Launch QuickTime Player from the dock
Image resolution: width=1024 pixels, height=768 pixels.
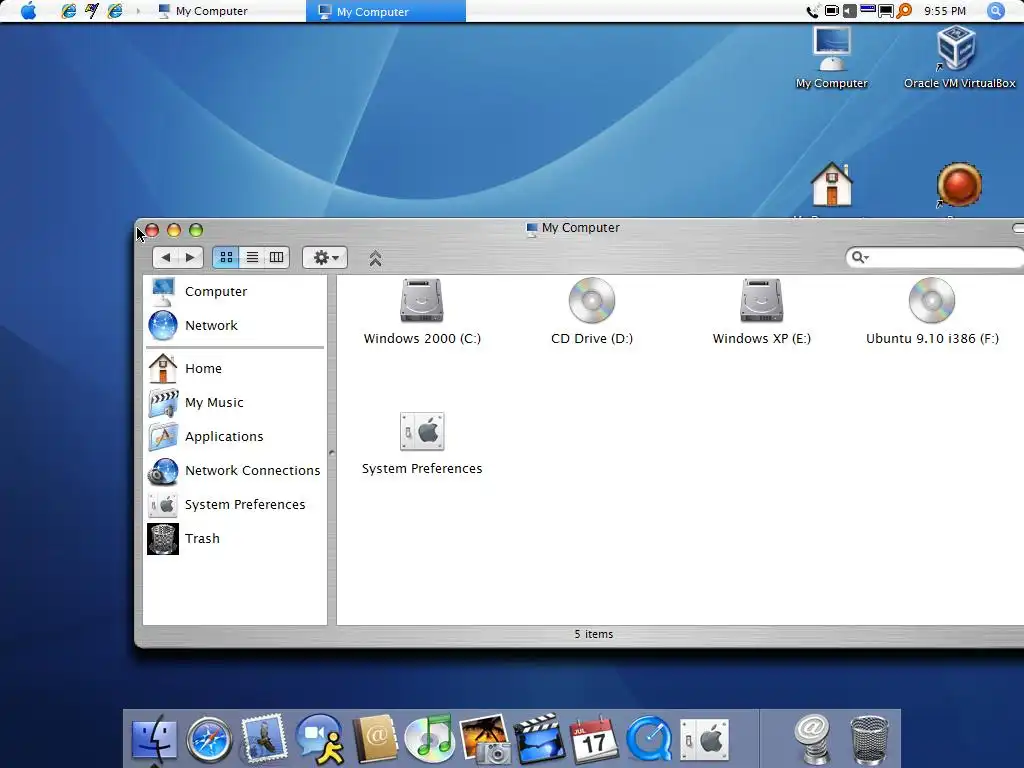tap(648, 739)
